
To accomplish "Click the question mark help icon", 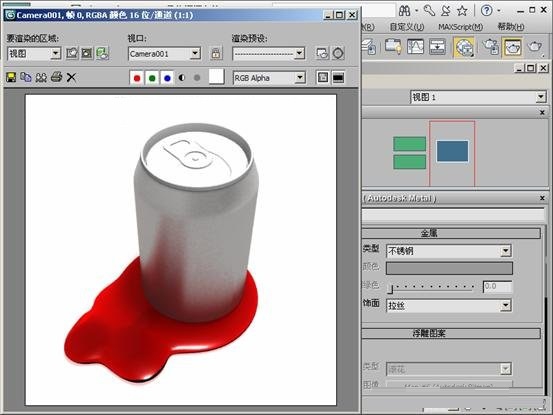I will (487, 11).
